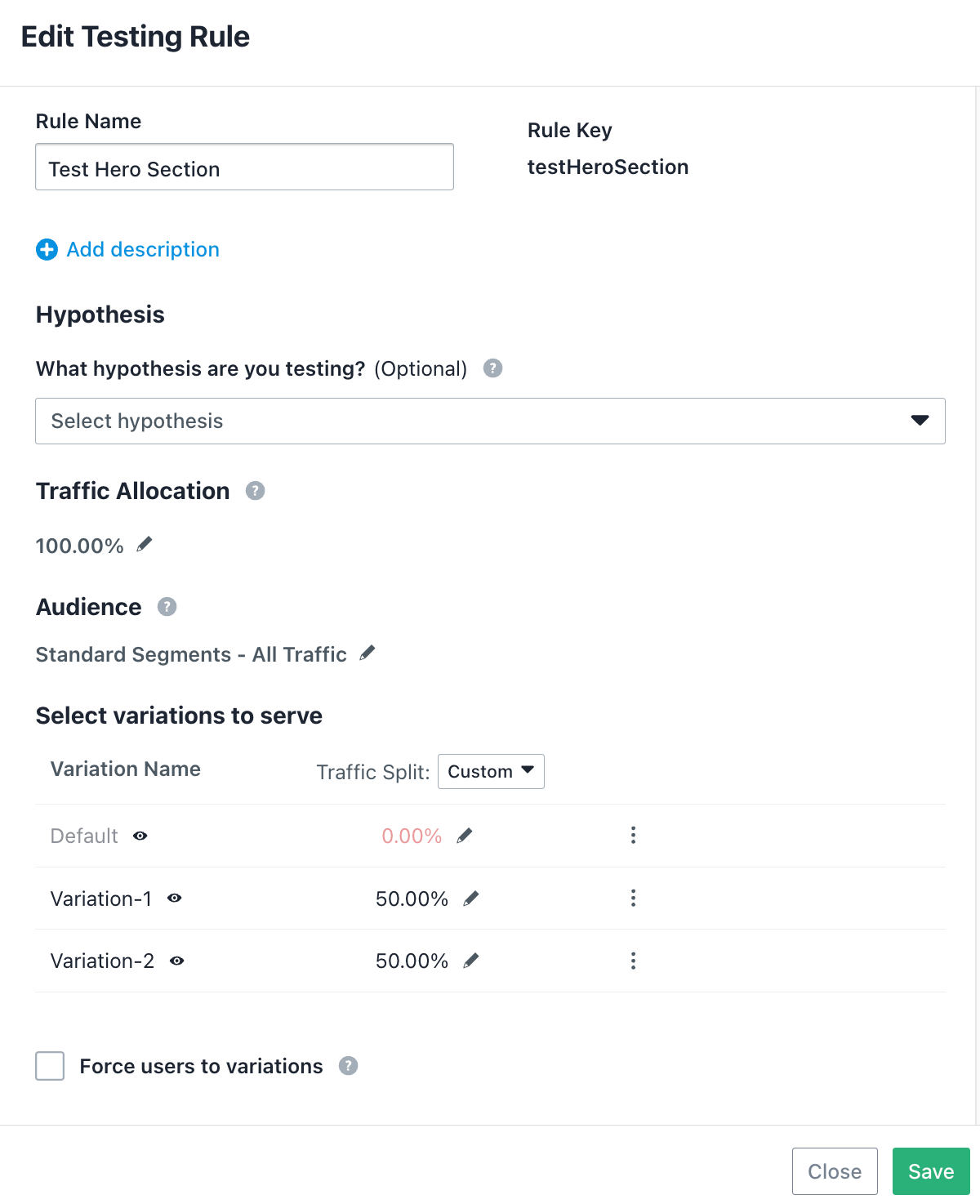Enable Force users to variations checkbox
980x1204 pixels.
tap(50, 1066)
